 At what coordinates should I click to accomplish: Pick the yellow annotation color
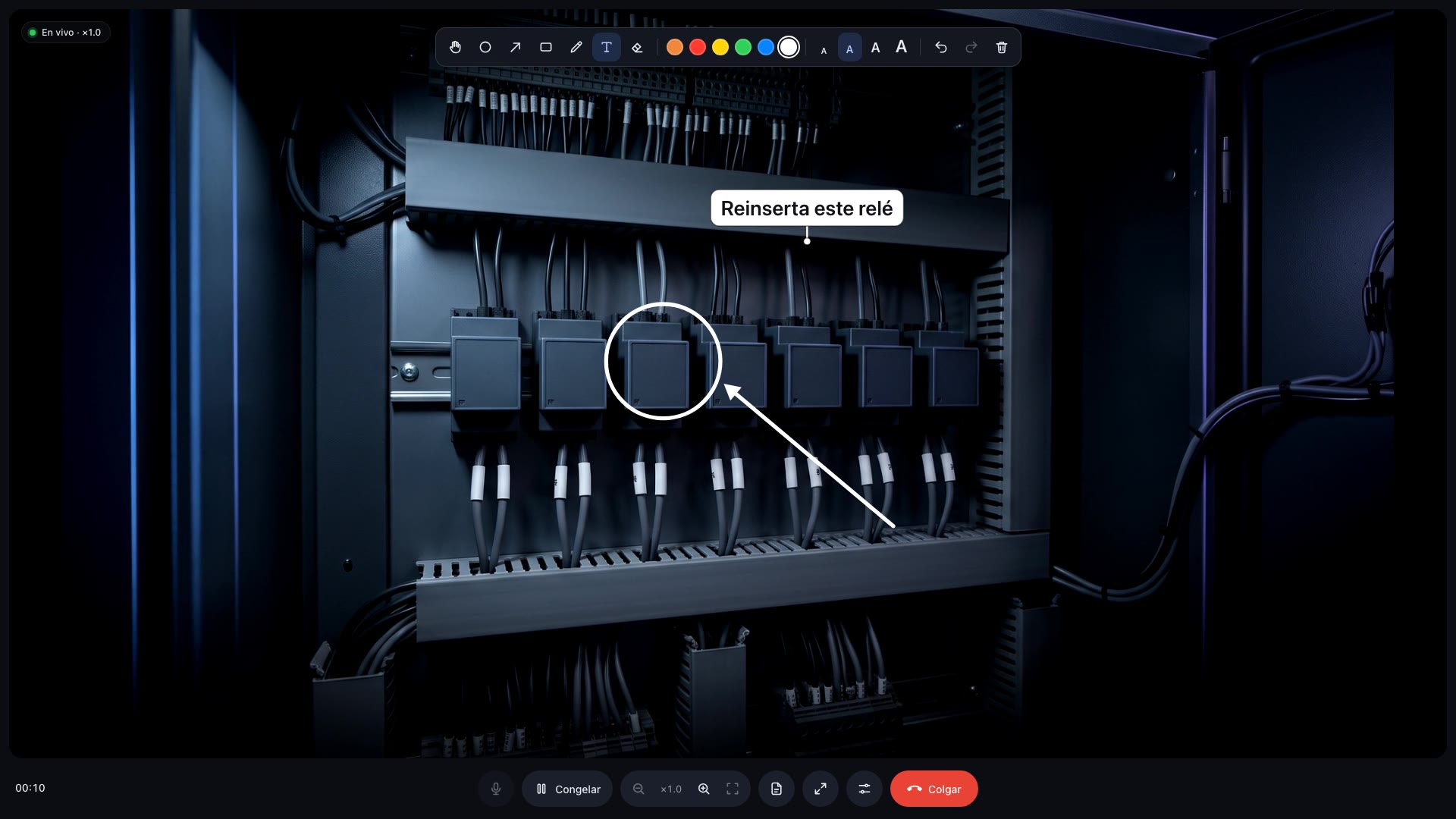pyautogui.click(x=720, y=47)
